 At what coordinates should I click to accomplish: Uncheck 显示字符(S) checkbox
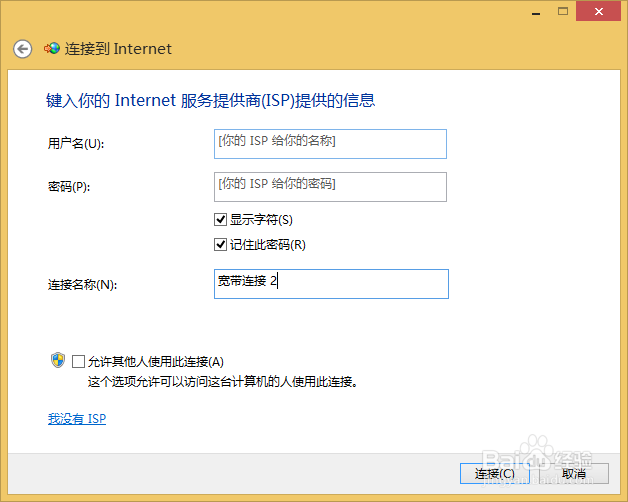220,220
